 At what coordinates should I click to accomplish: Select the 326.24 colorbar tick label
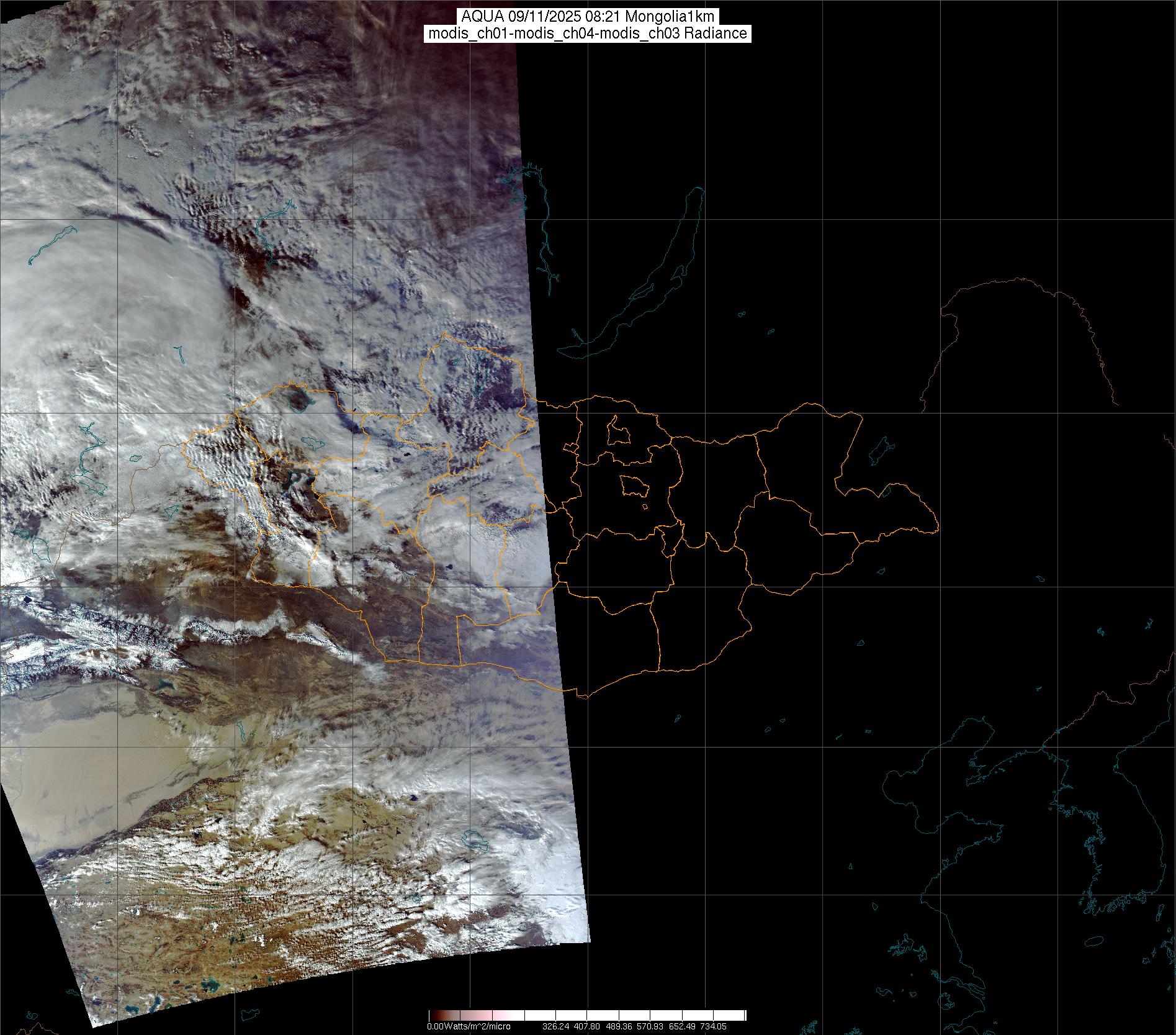tap(556, 1026)
